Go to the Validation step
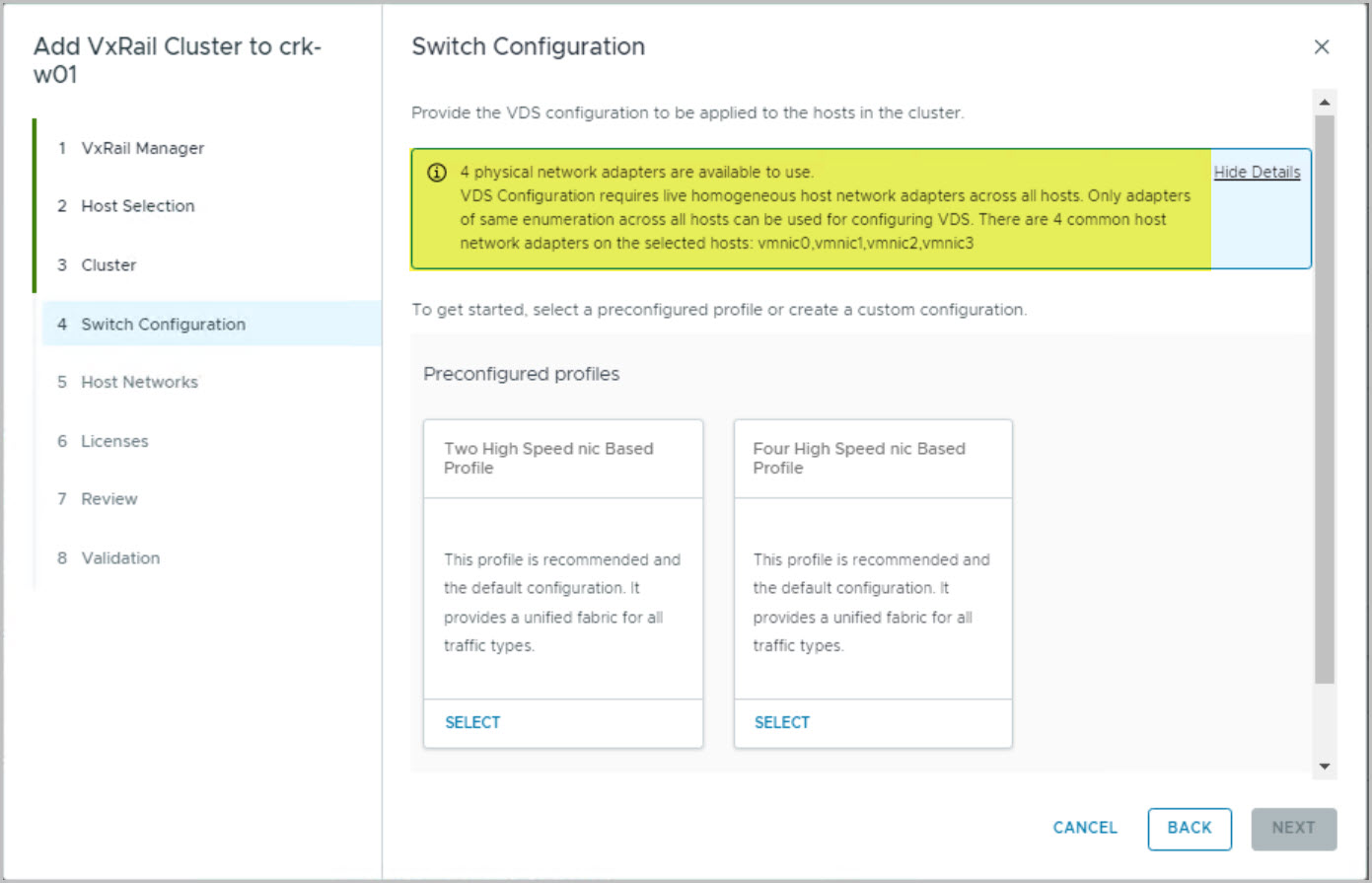This screenshot has width=1372, height=883. [x=120, y=558]
